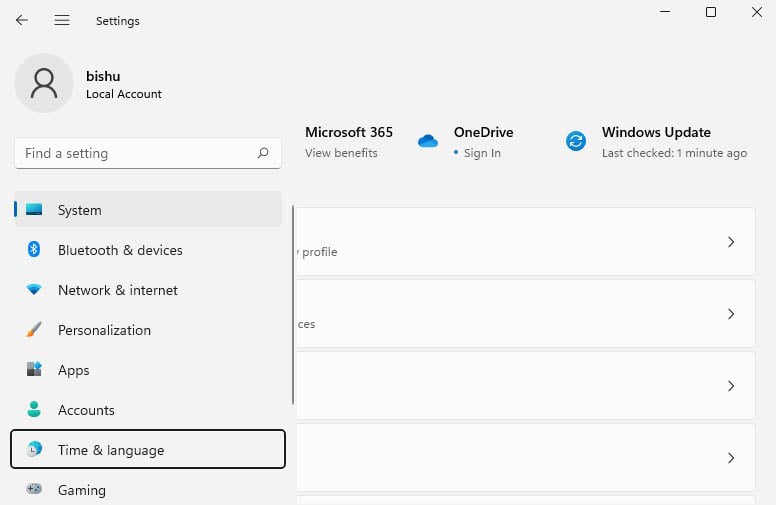Close the Settings window
776x505 pixels.
(x=757, y=12)
